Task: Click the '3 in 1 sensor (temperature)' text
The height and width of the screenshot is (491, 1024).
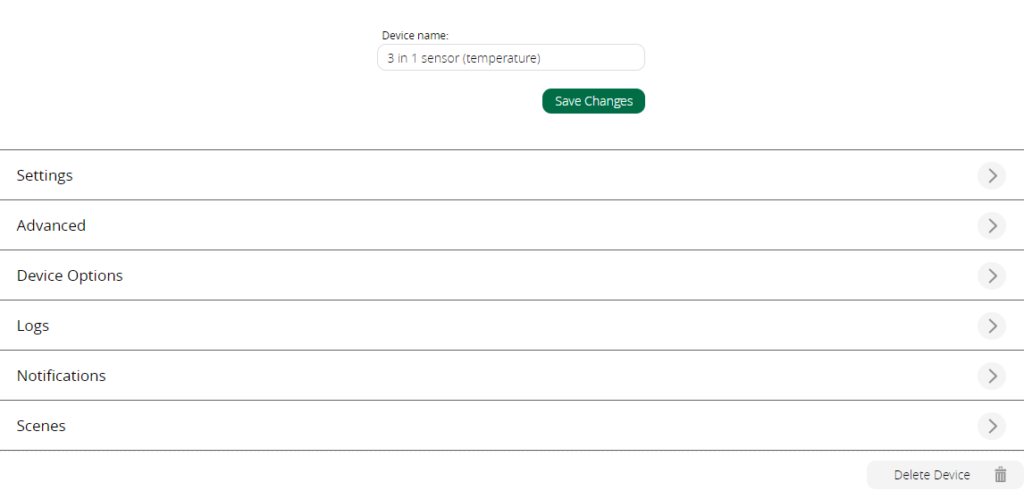Action: tap(464, 58)
